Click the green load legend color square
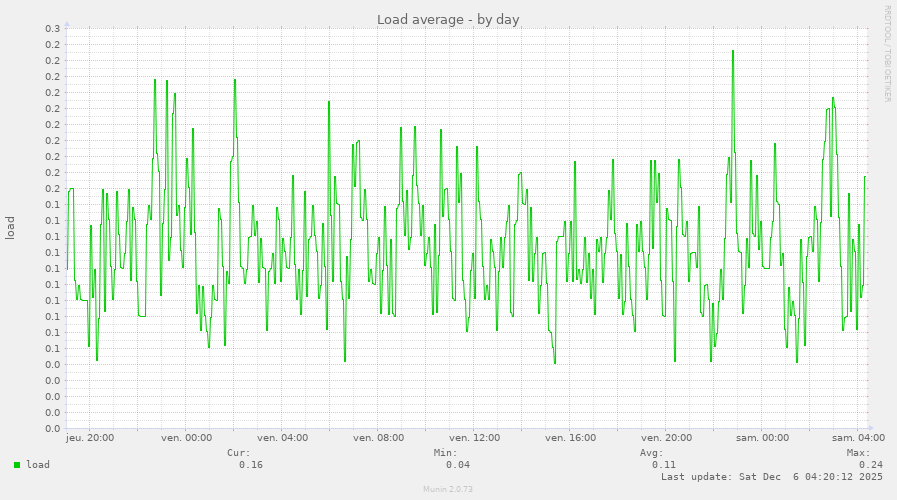This screenshot has width=897, height=500. [17, 465]
